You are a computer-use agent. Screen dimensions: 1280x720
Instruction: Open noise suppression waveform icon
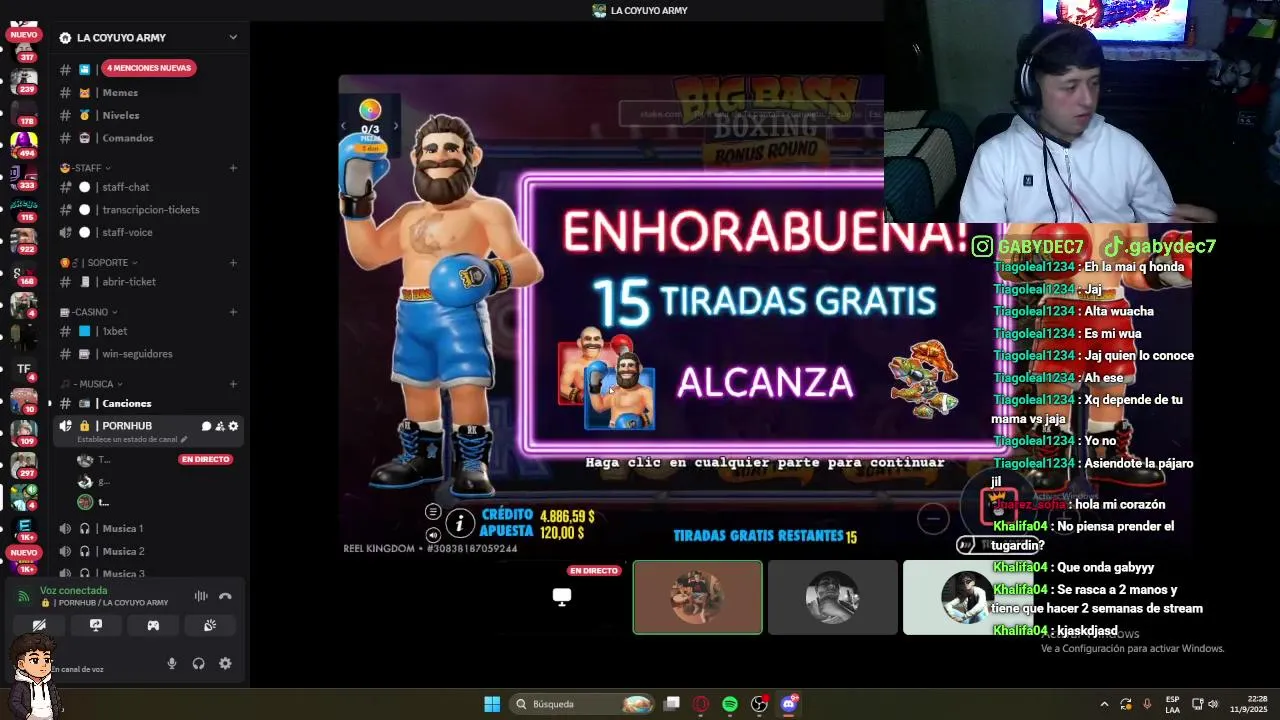[201, 596]
